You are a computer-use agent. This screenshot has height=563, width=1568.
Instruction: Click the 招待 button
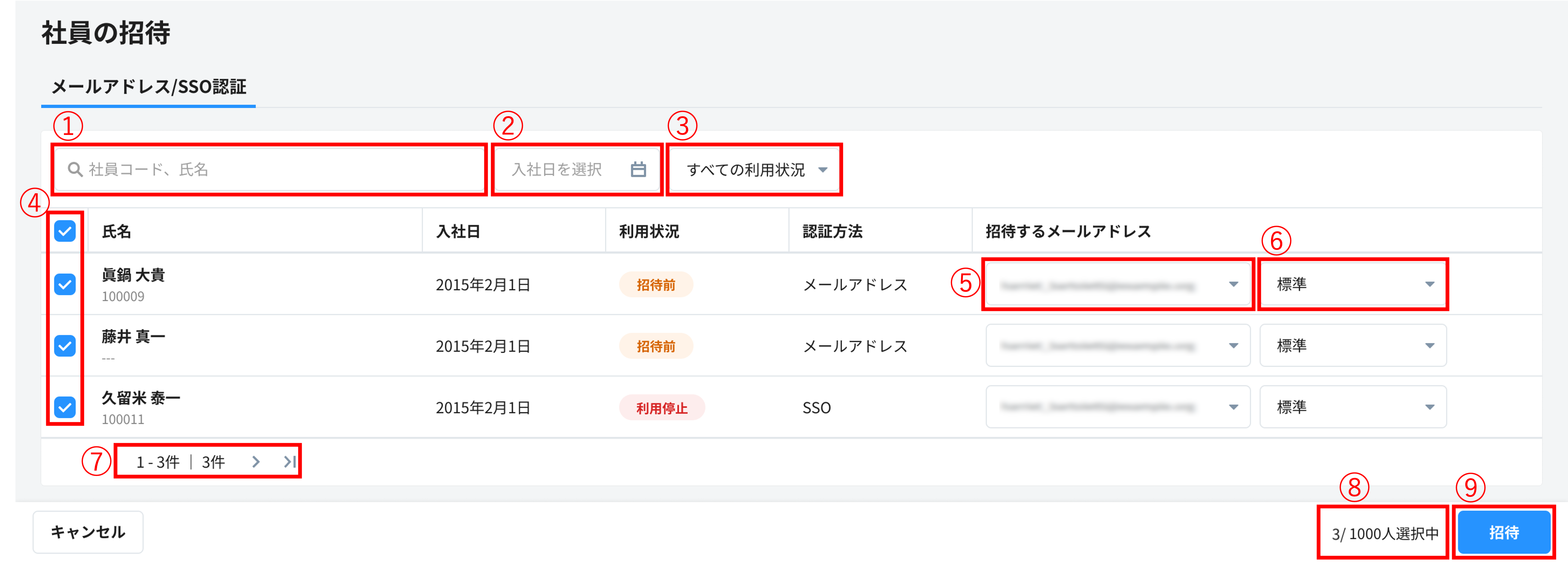pos(1503,533)
